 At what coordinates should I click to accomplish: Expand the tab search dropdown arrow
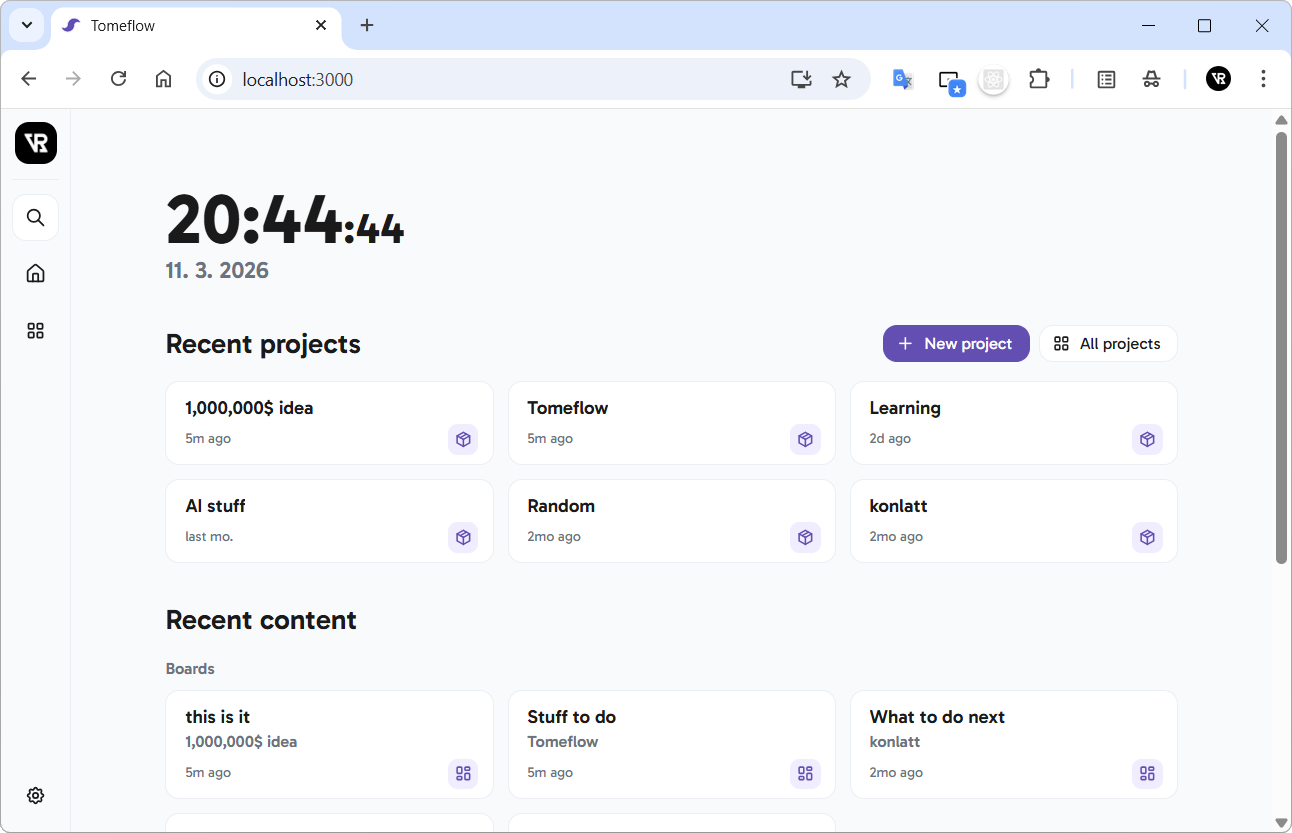27,25
